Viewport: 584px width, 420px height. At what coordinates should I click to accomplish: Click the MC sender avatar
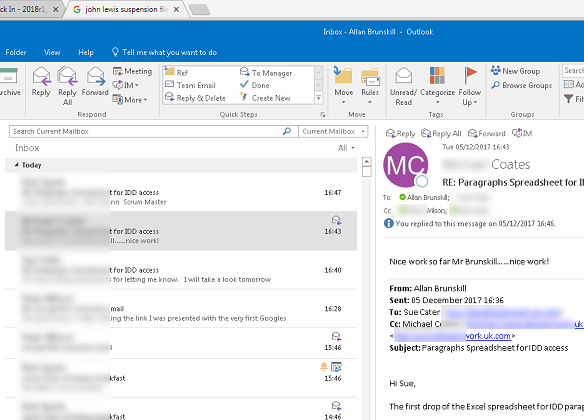point(406,165)
